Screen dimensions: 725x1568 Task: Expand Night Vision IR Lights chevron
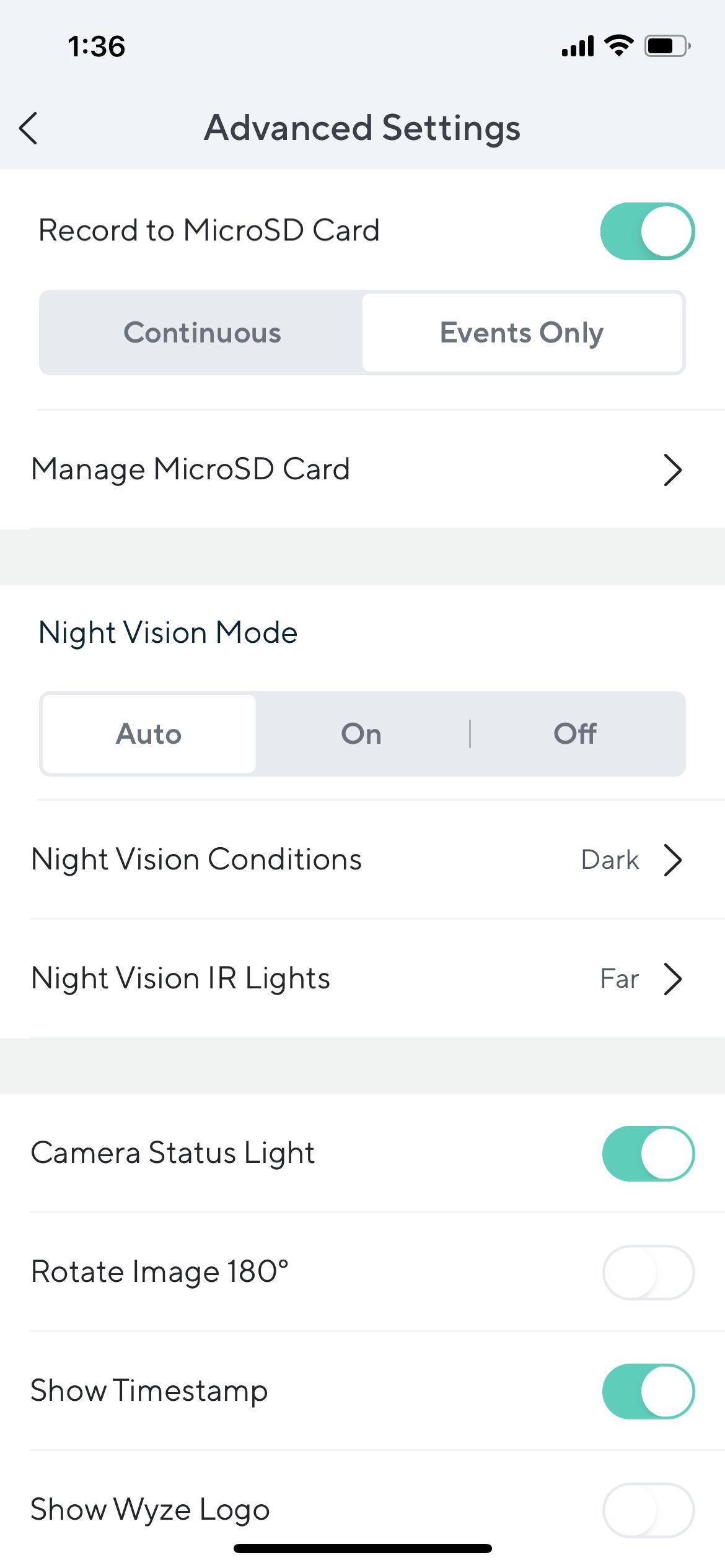click(672, 978)
